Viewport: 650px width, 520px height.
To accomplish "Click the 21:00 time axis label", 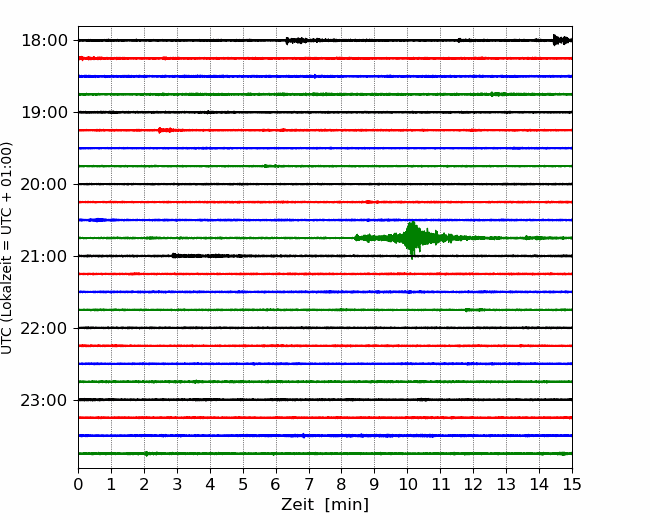I will [44, 257].
